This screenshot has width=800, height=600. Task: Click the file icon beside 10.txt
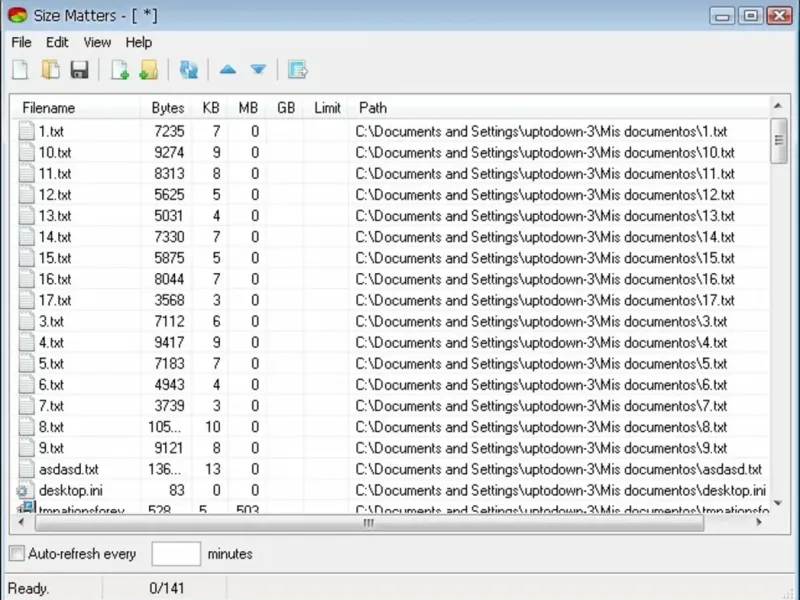pos(27,153)
